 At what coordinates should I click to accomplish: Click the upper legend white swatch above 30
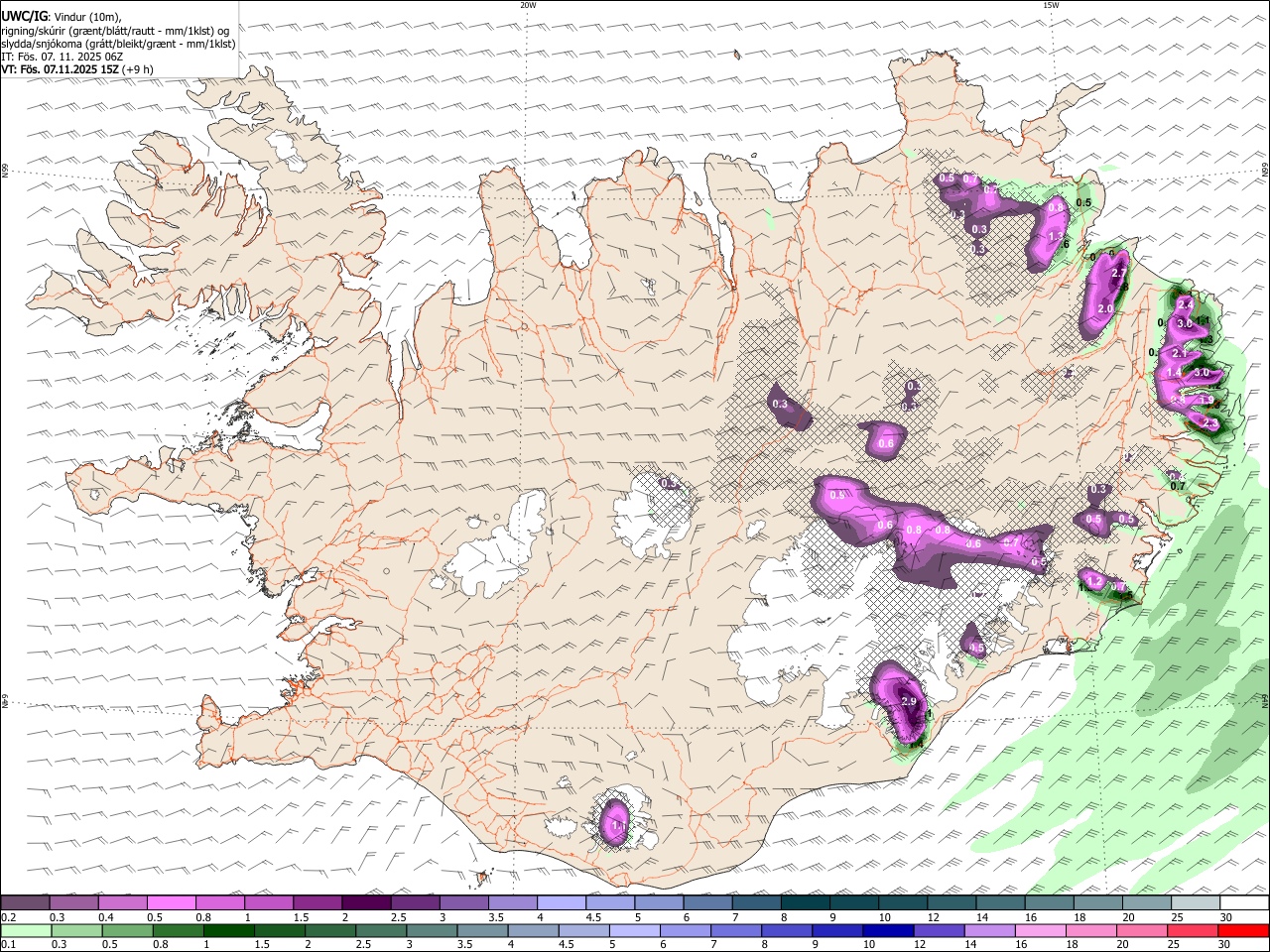(x=1244, y=903)
